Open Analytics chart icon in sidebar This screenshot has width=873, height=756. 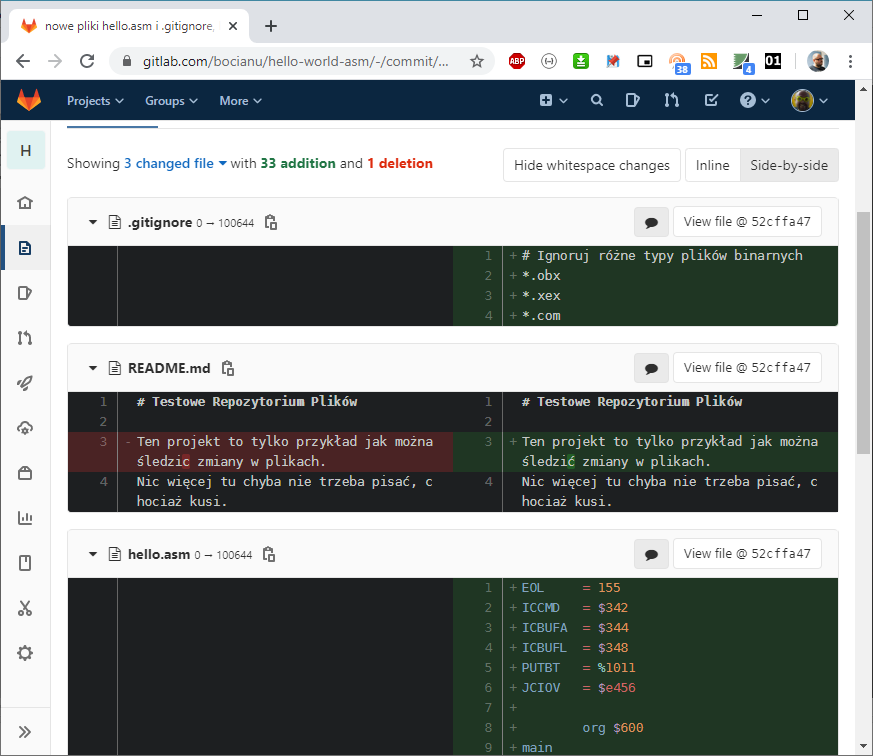pos(25,518)
